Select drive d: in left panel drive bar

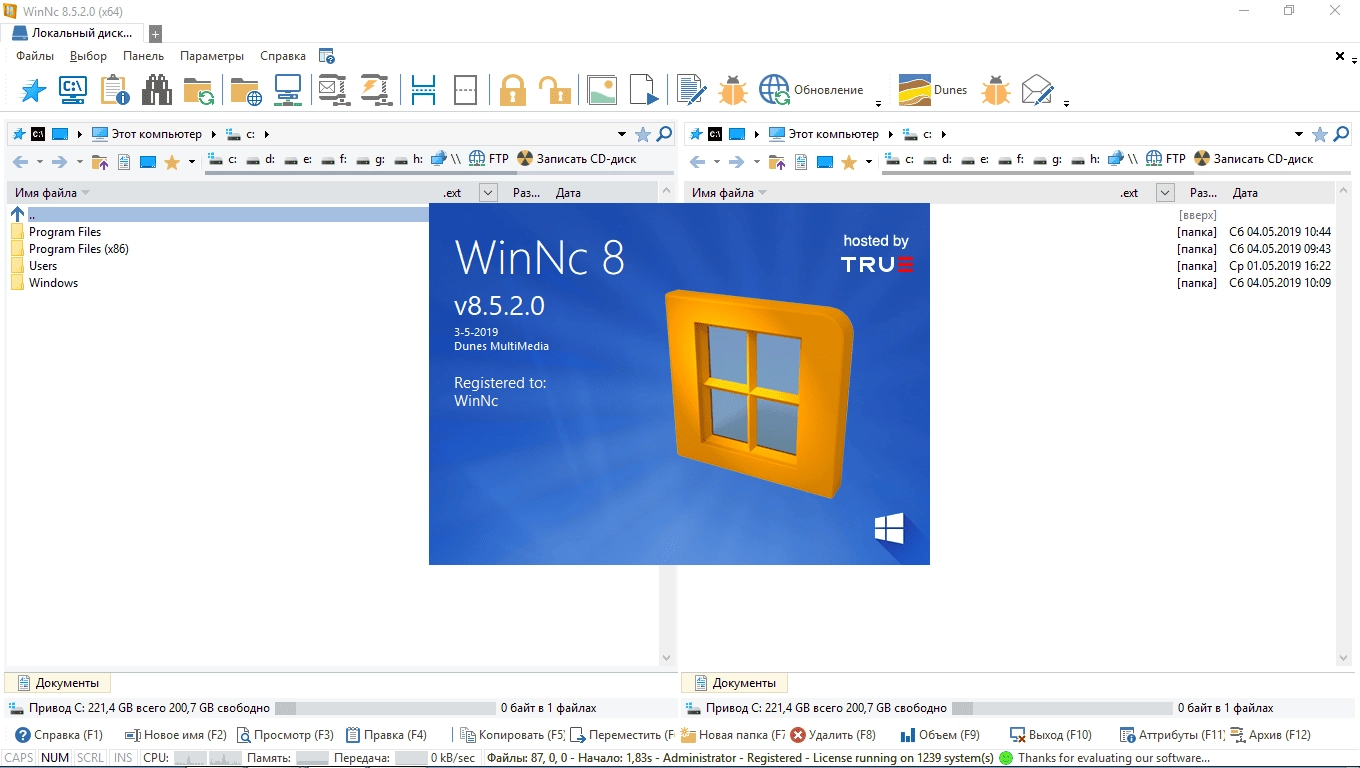tap(261, 159)
